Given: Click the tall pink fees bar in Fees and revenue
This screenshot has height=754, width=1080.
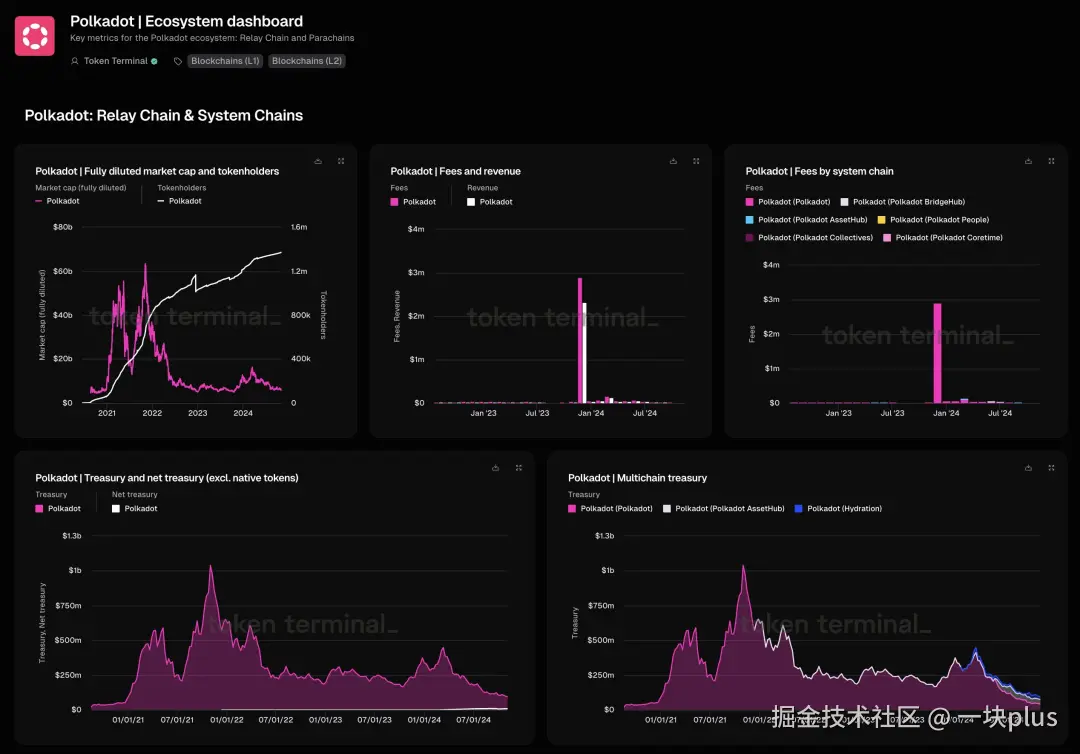Looking at the screenshot, I should pyautogui.click(x=580, y=340).
